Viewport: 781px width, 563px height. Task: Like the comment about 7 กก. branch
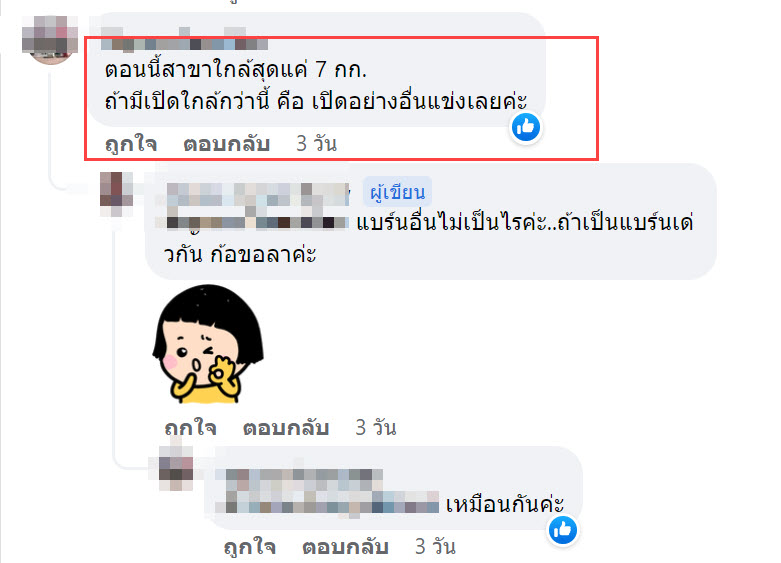[x=131, y=144]
